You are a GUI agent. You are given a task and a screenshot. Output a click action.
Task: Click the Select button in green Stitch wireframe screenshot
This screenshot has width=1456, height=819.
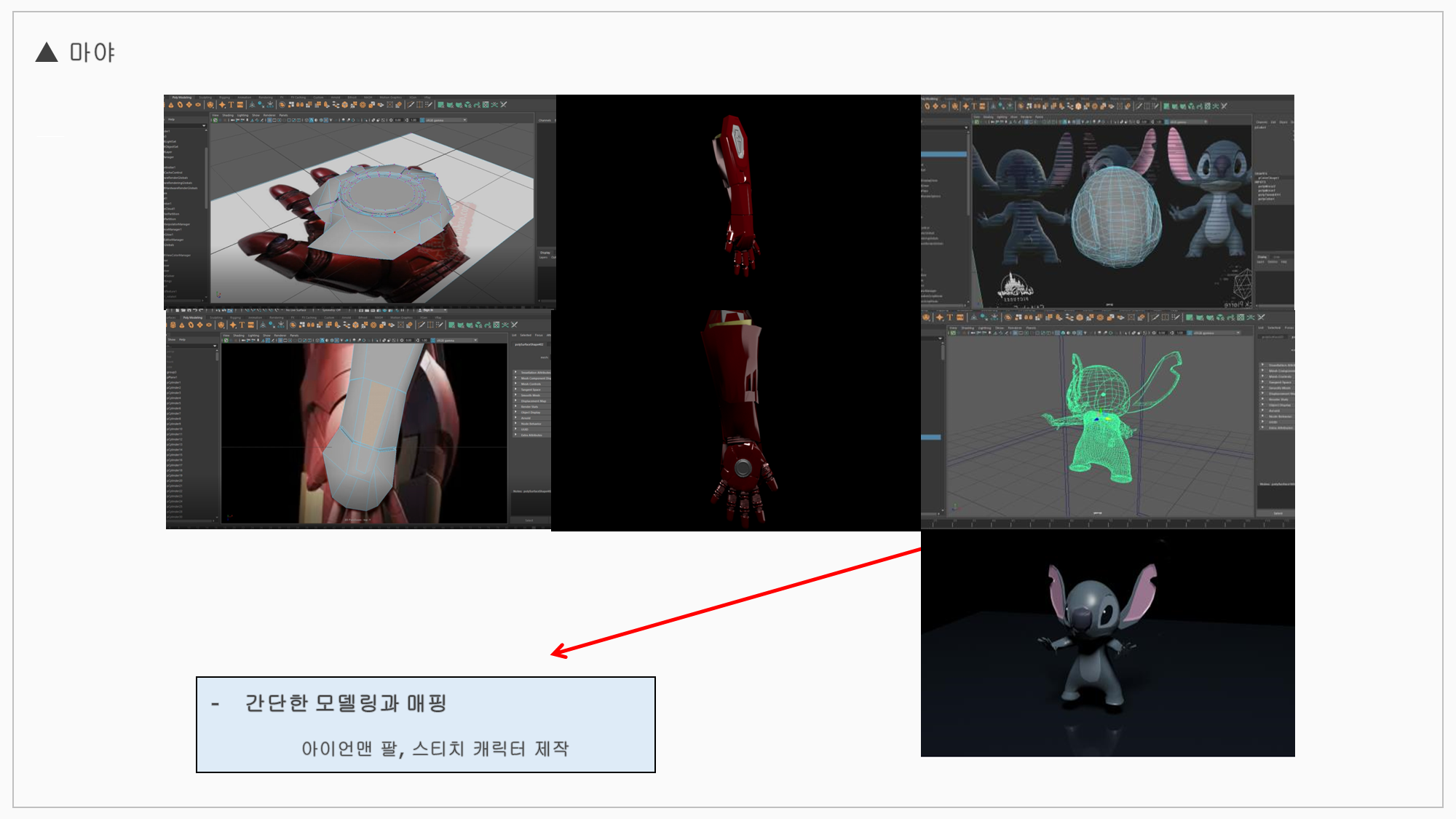1278,513
